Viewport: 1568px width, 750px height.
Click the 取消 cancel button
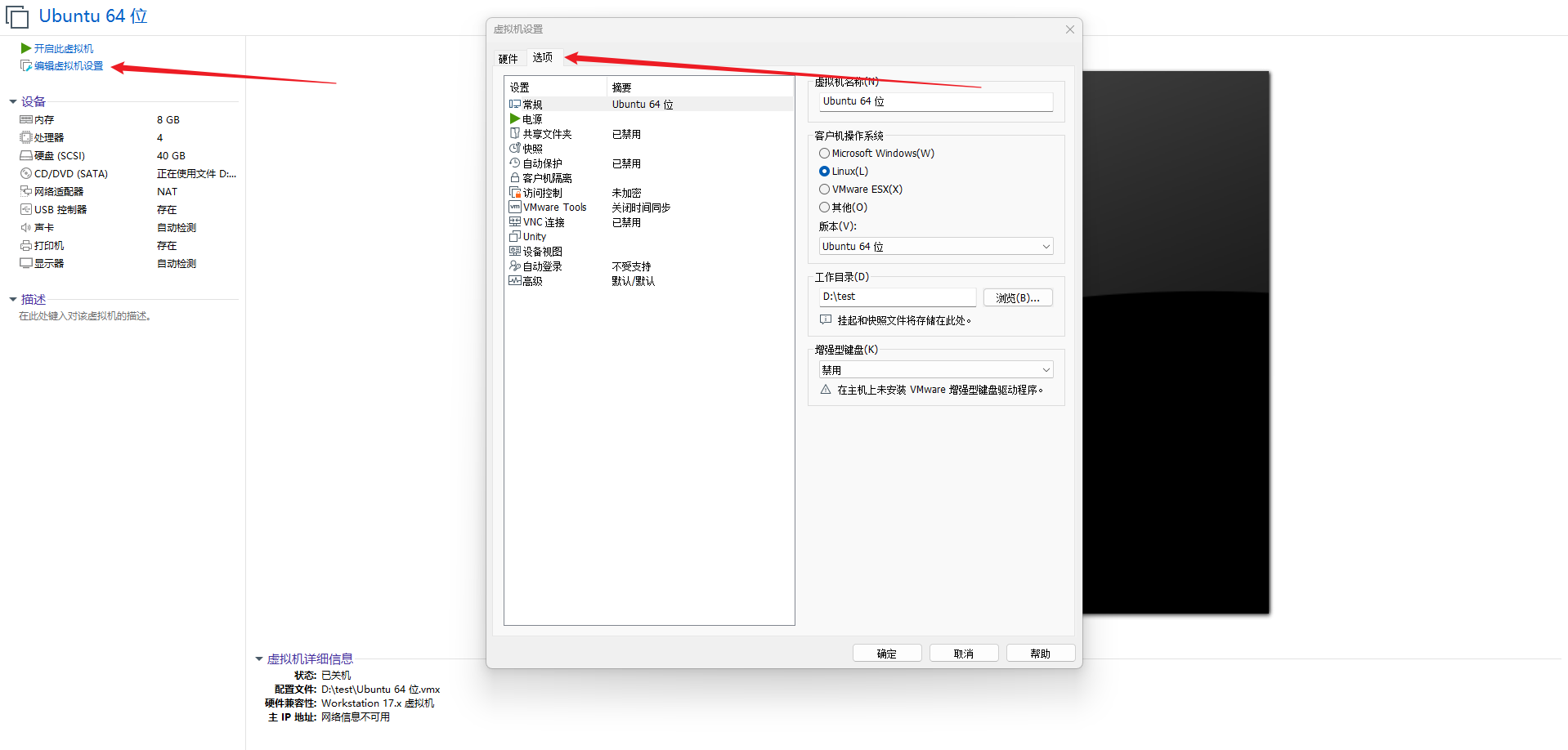(964, 654)
